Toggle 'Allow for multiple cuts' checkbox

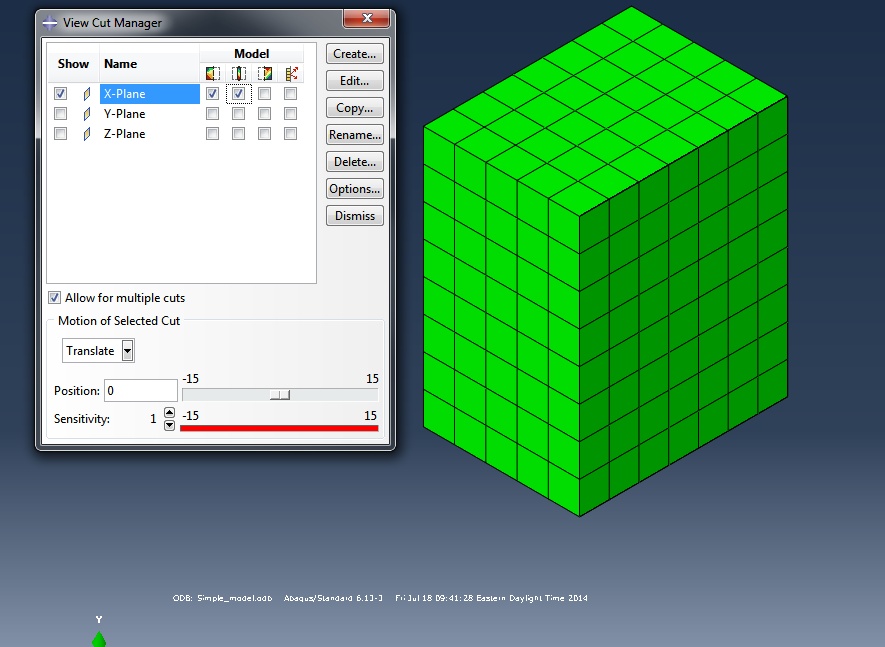pyautogui.click(x=54, y=298)
